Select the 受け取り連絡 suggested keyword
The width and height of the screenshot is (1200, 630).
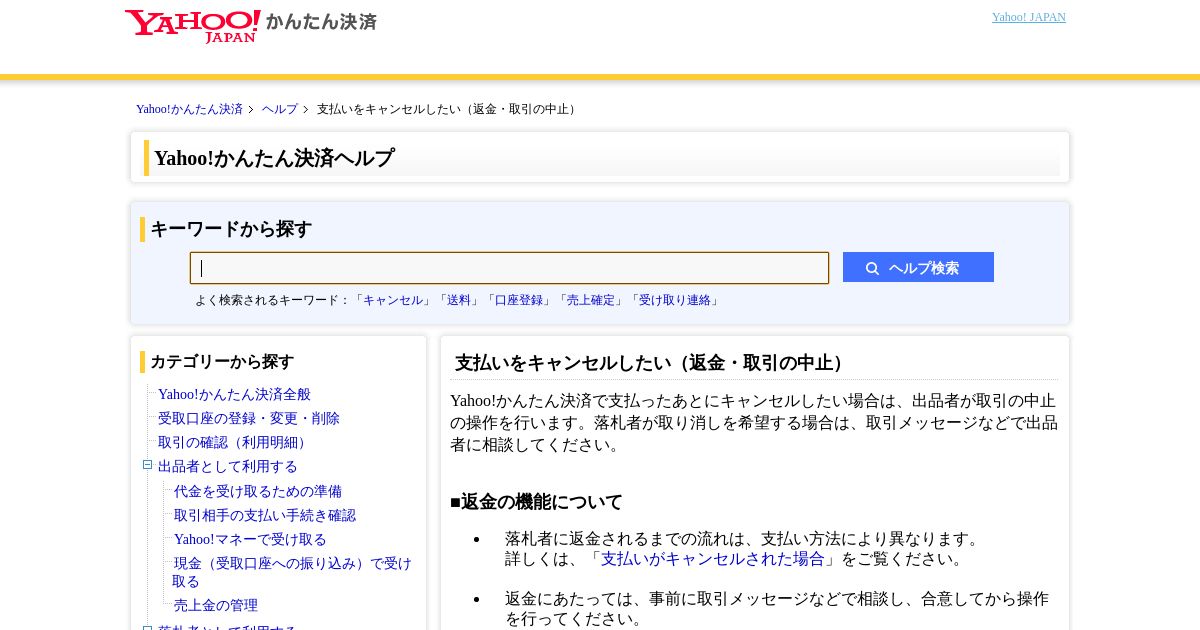click(x=675, y=300)
